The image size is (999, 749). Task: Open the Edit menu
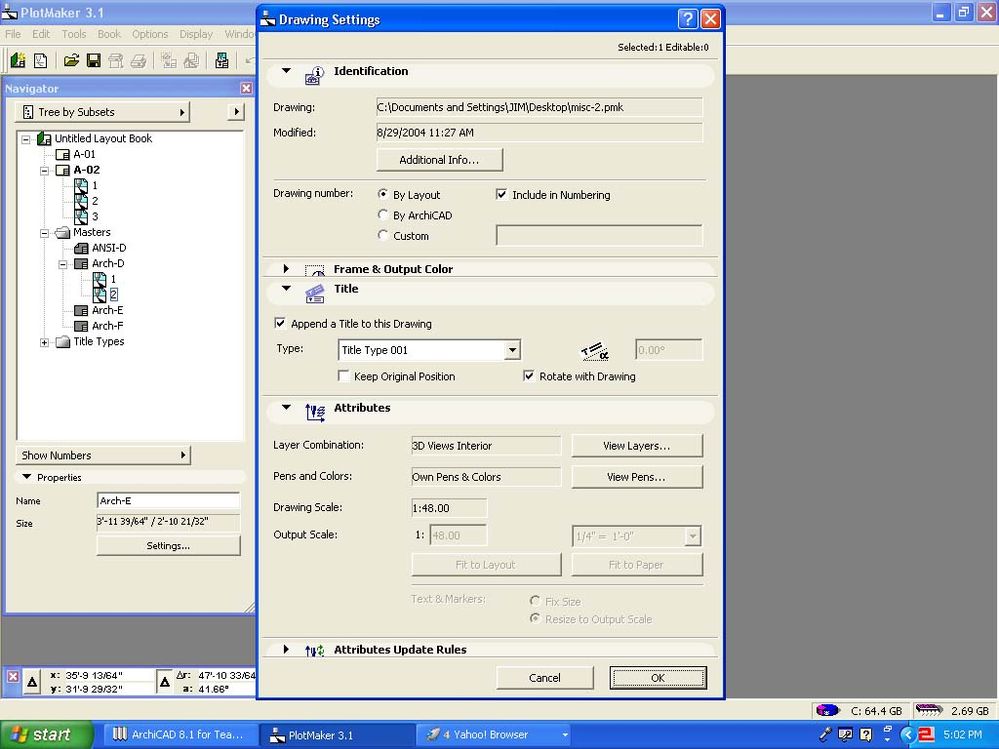(41, 34)
